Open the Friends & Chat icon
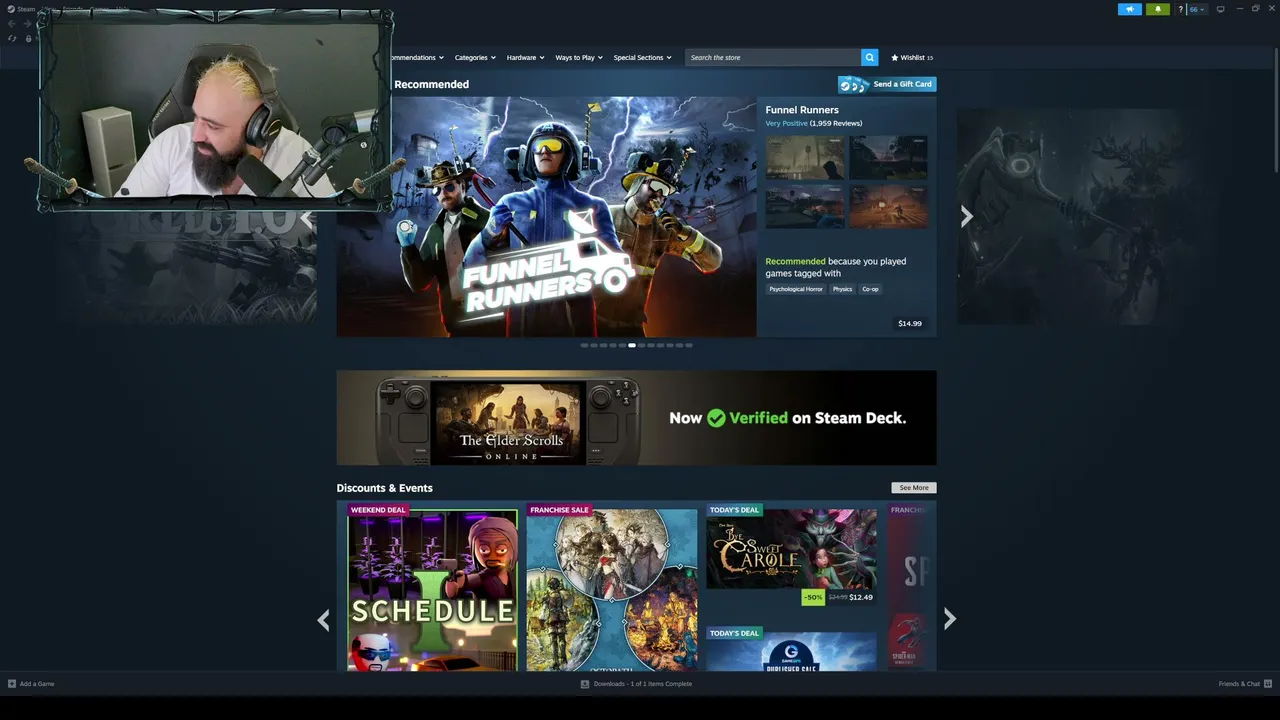 pyautogui.click(x=1268, y=684)
